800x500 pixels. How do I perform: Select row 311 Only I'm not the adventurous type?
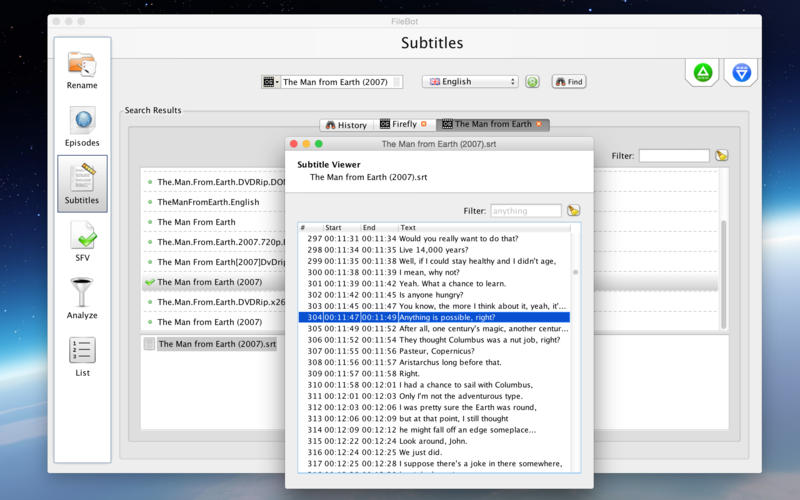(434, 396)
